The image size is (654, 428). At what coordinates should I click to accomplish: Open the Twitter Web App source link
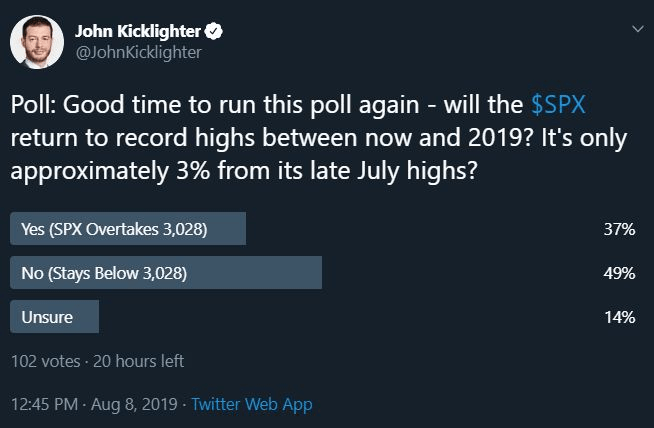252,405
